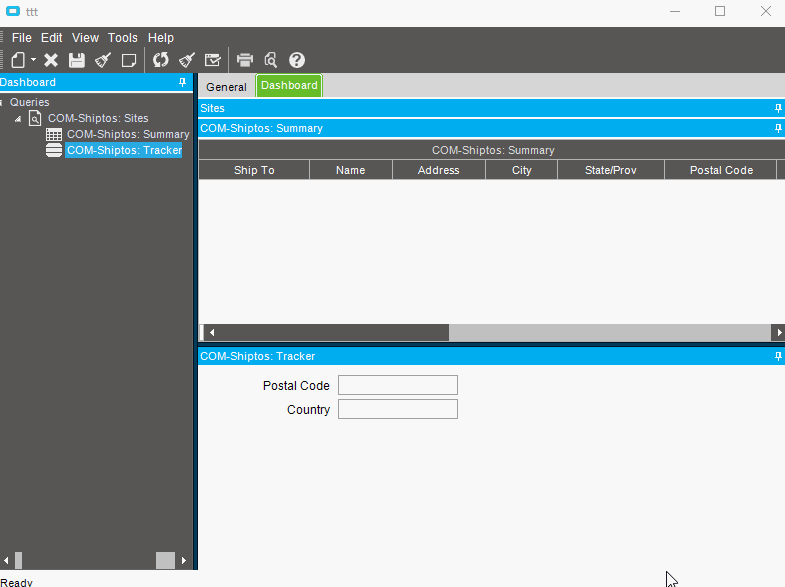785x587 pixels.
Task: Click the tracker icon beside COM-Shiptos: Tracker
Action: coord(54,150)
